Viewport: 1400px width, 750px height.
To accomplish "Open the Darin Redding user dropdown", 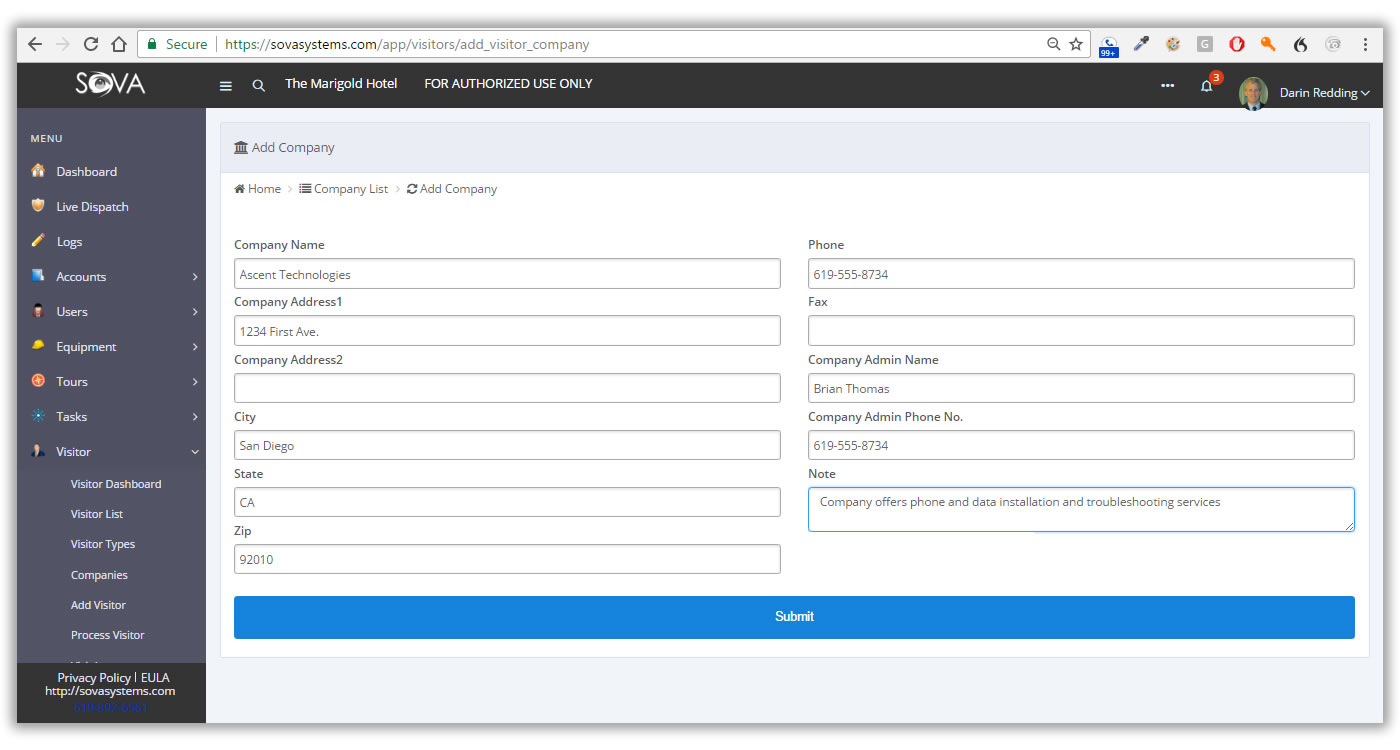I will [1325, 93].
